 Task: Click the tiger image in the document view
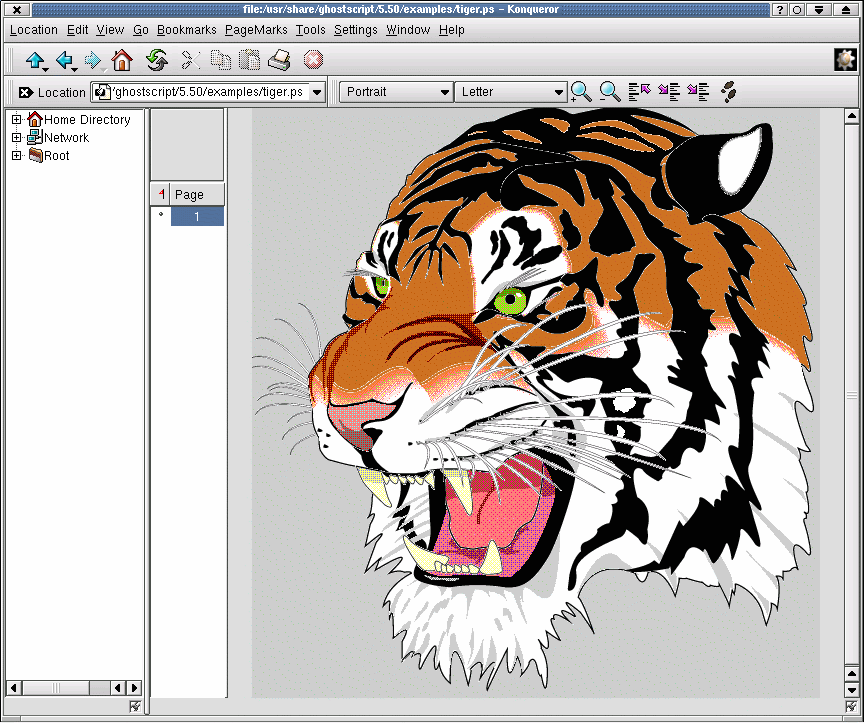tap(536, 403)
